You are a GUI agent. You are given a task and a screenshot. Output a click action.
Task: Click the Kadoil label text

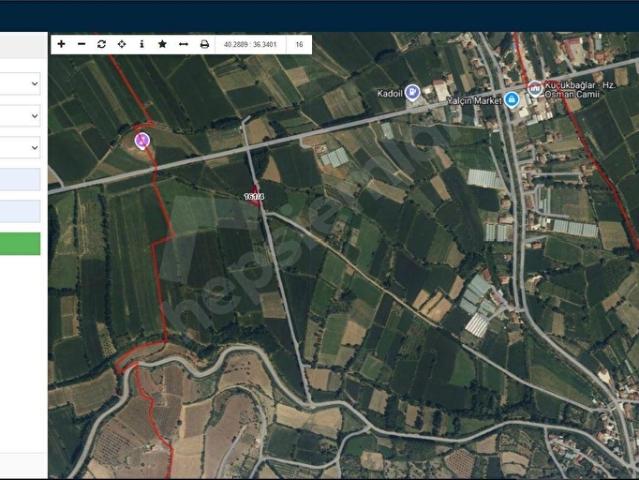tap(390, 93)
